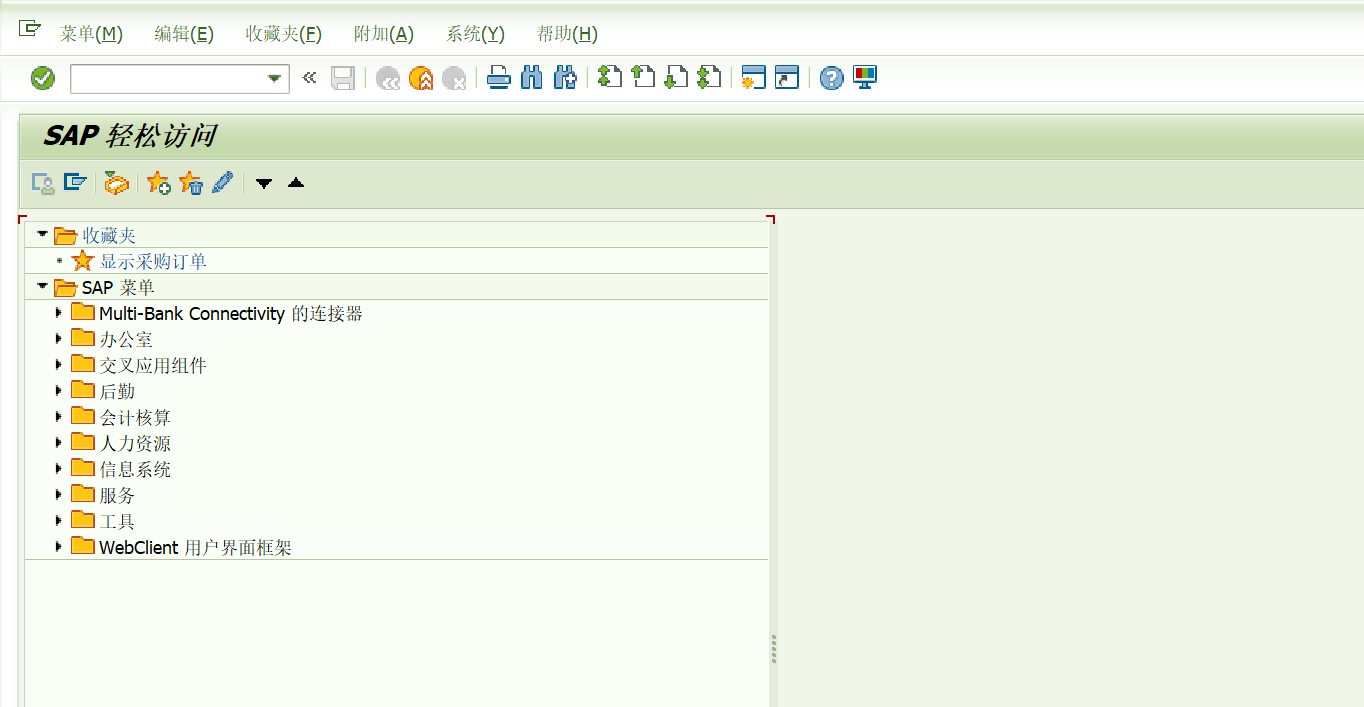This screenshot has height=707, width=1364.
Task: Select the 收藏夹 tree label
Action: [x=109, y=236]
